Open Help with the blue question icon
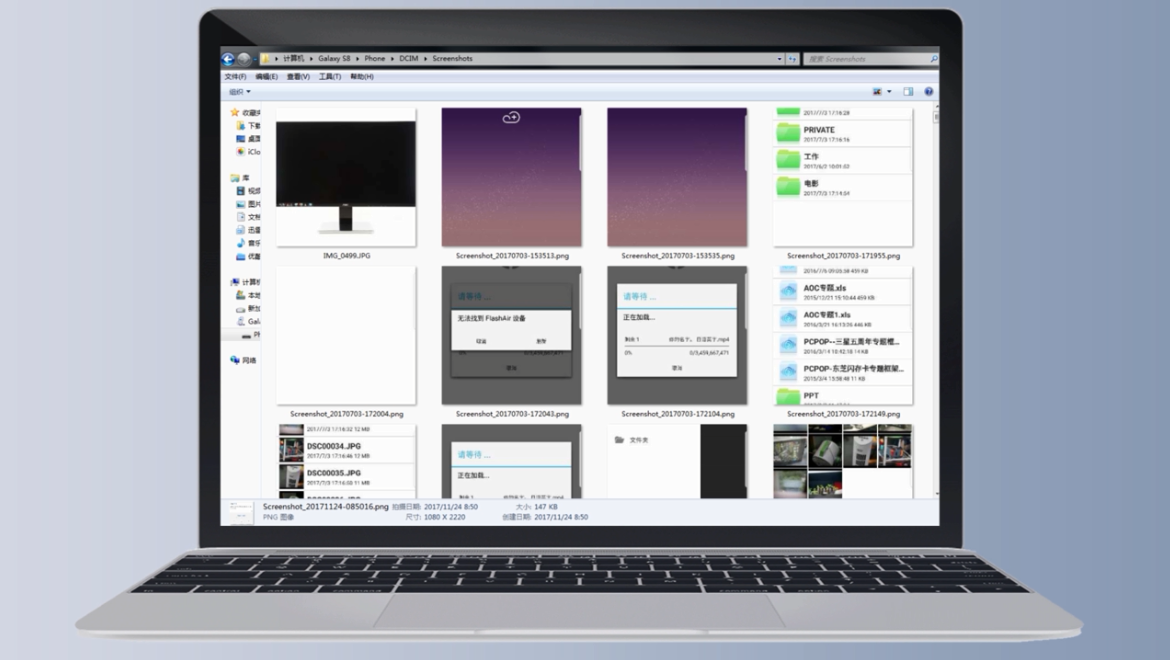Viewport: 1170px width, 660px height. pyautogui.click(x=928, y=92)
